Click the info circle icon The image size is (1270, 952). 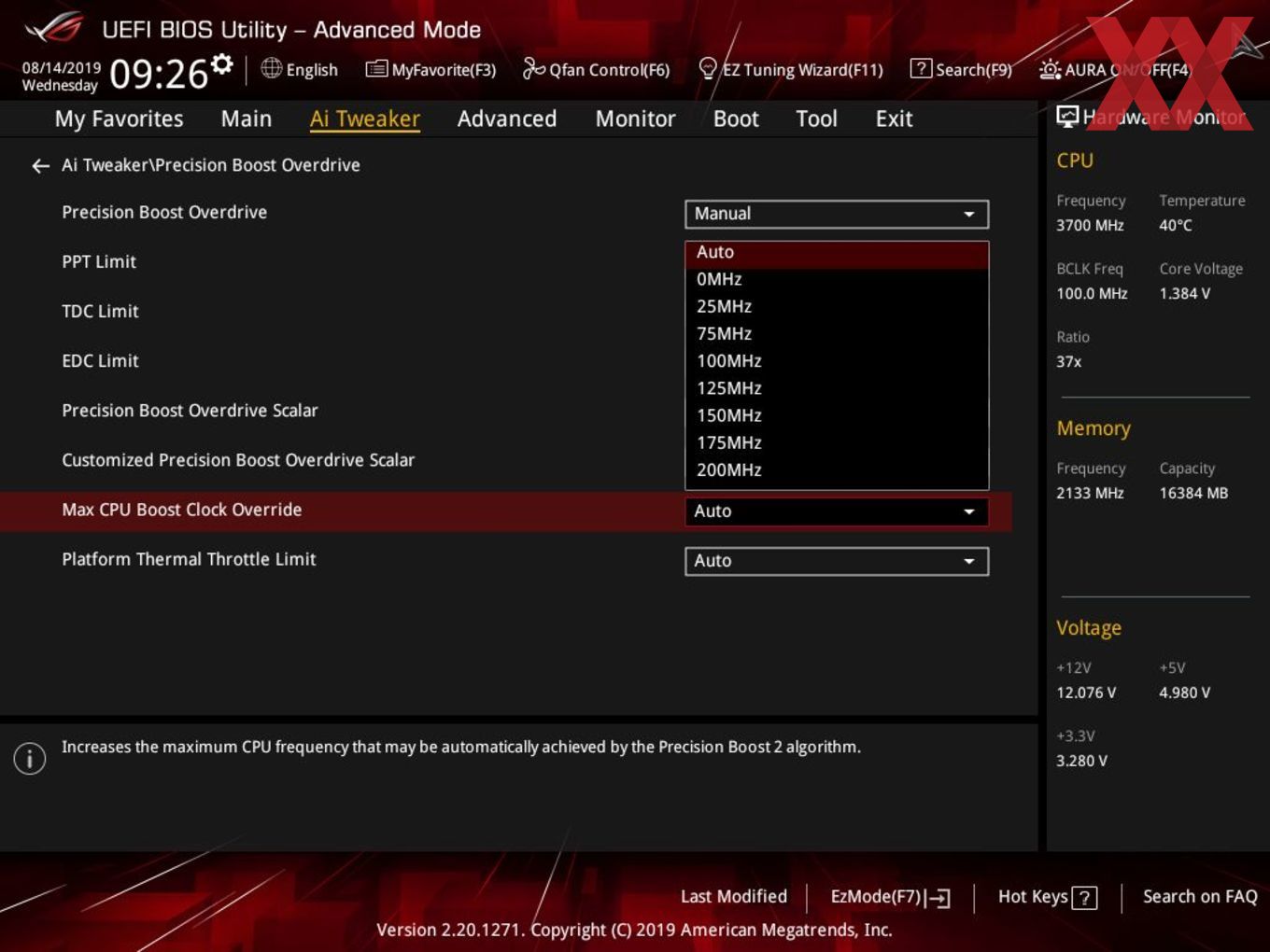[x=30, y=758]
